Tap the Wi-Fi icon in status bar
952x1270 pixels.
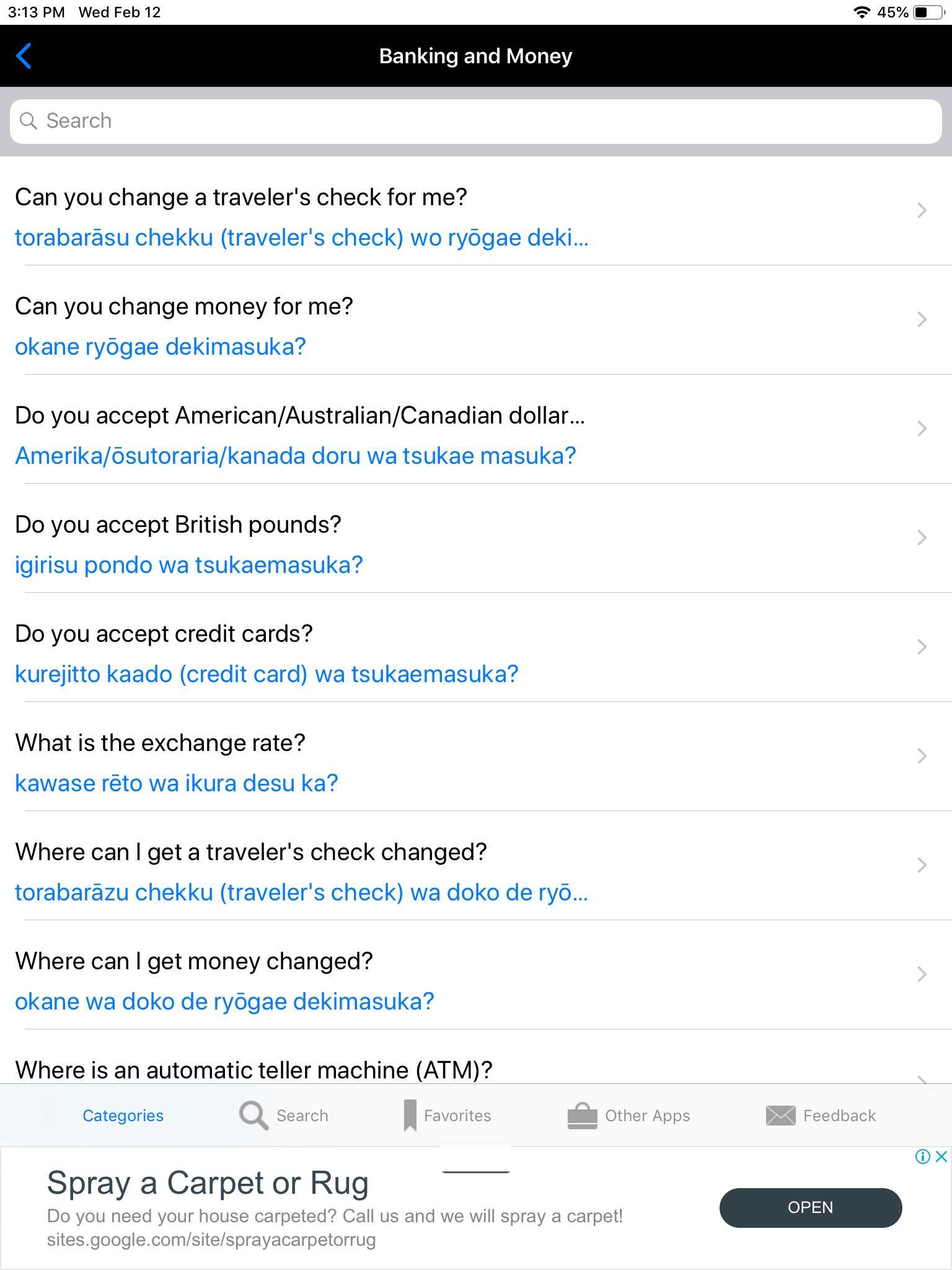(862, 12)
